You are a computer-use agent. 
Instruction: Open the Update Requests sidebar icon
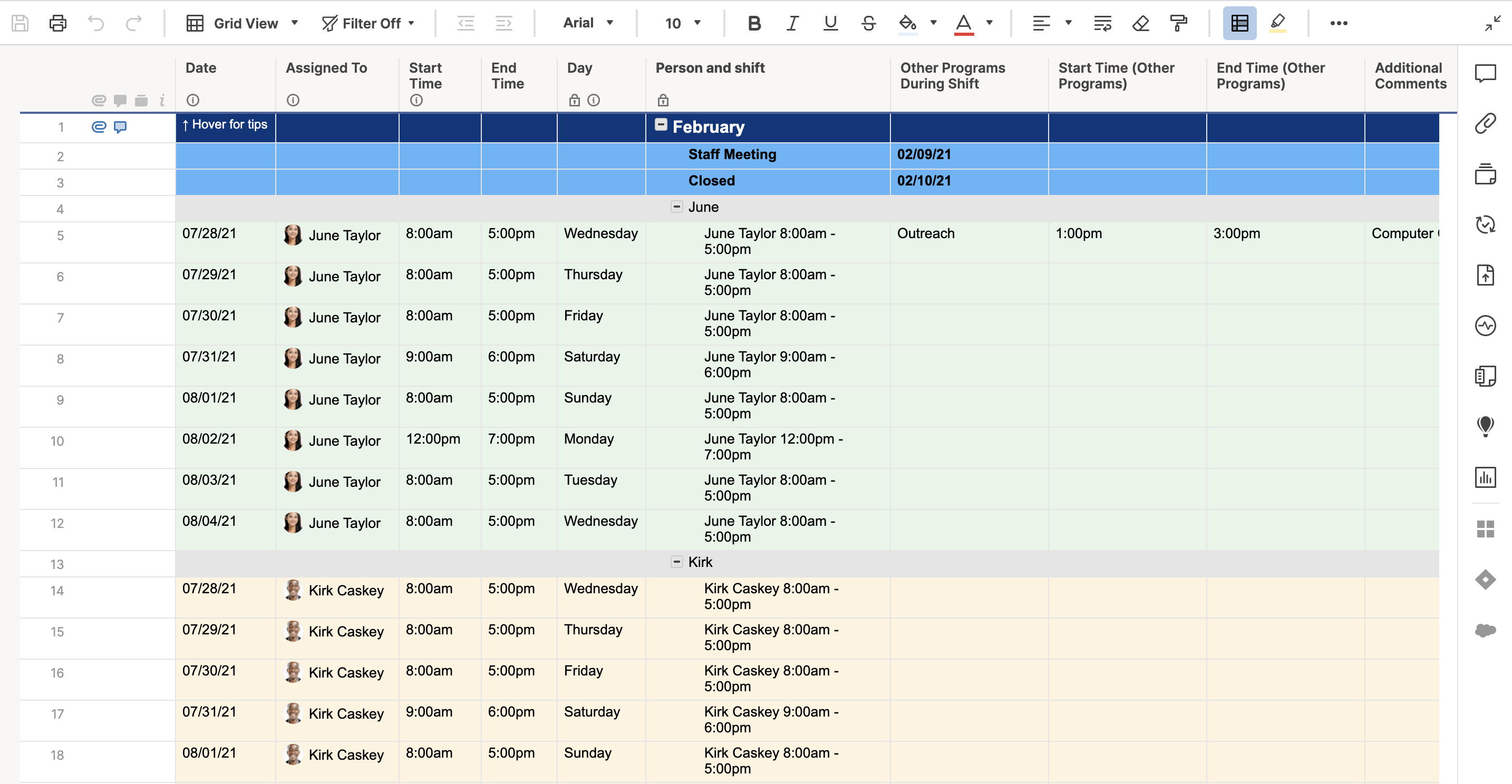tap(1485, 224)
